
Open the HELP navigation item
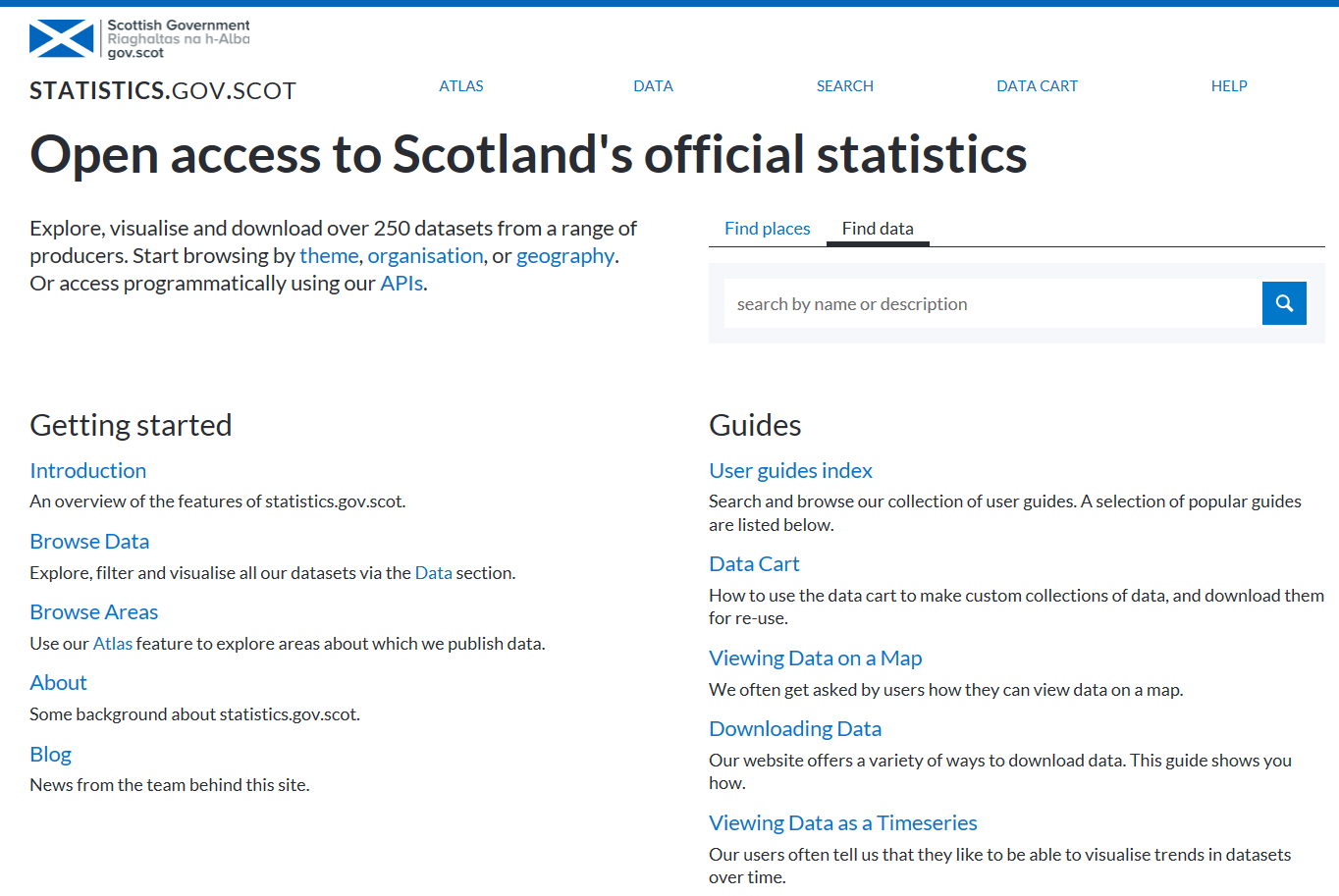click(1228, 86)
